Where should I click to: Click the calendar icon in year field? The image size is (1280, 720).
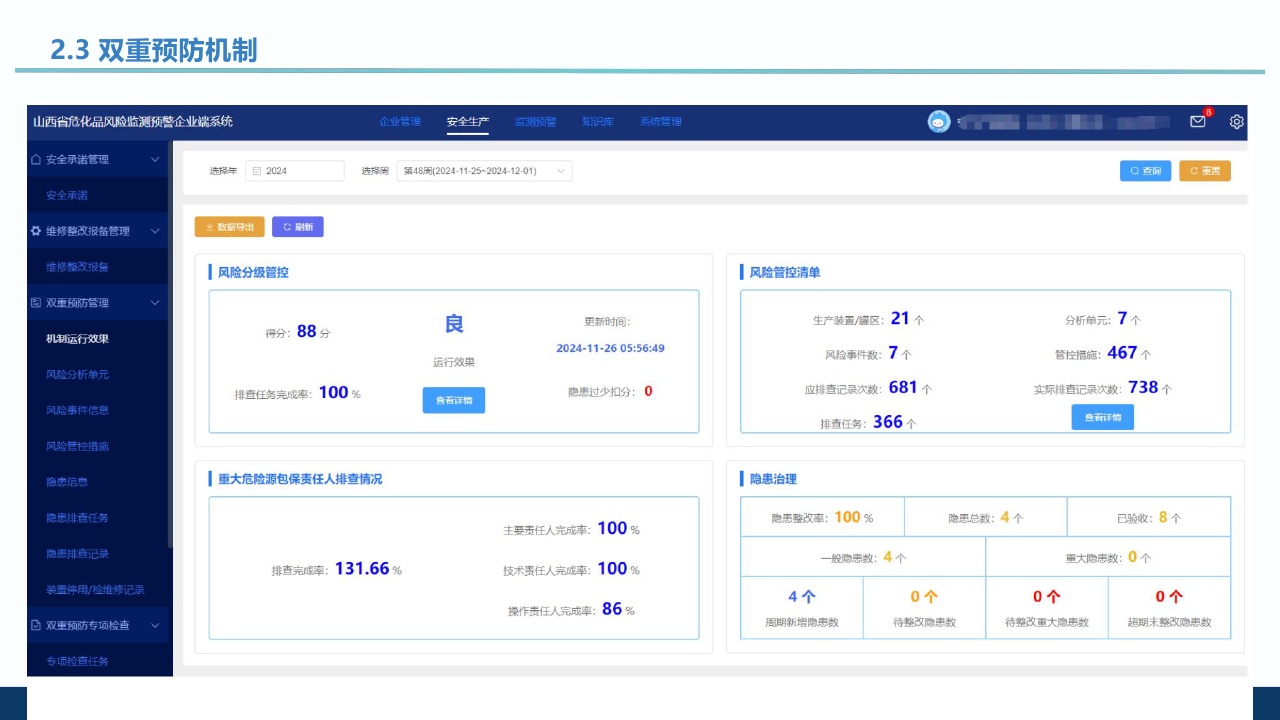[x=257, y=171]
